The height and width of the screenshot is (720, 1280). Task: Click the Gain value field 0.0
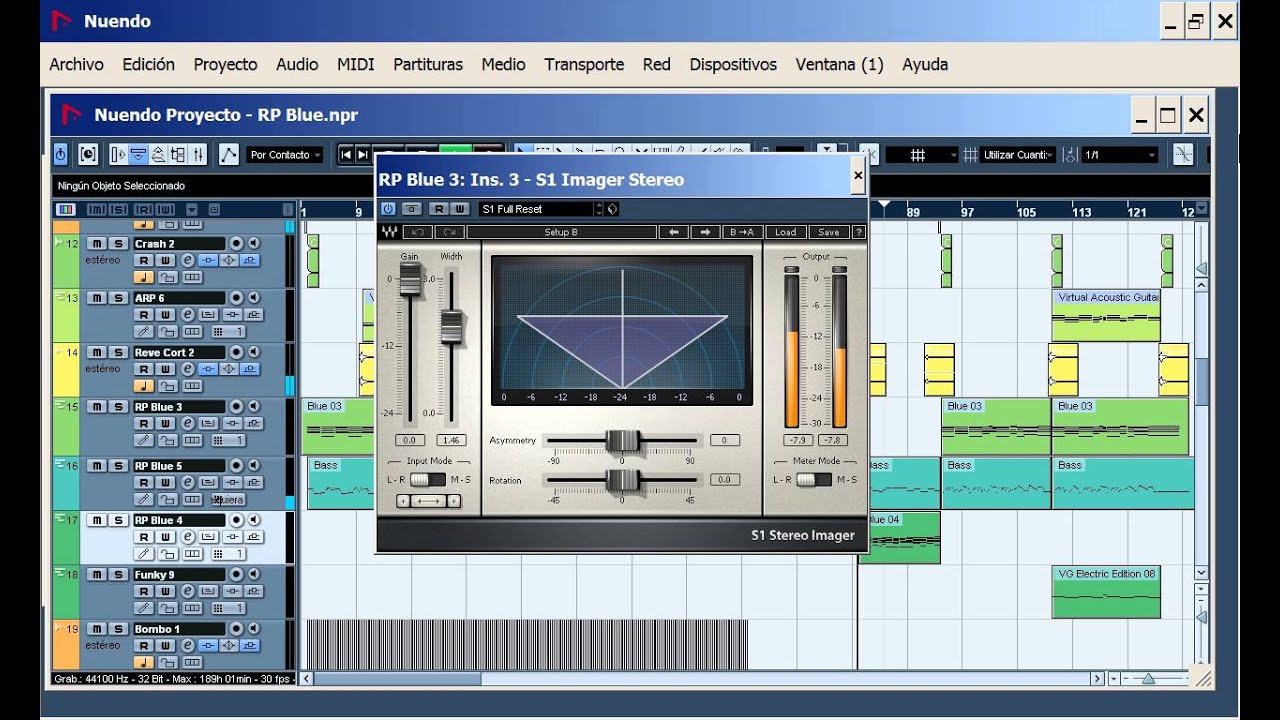[410, 440]
